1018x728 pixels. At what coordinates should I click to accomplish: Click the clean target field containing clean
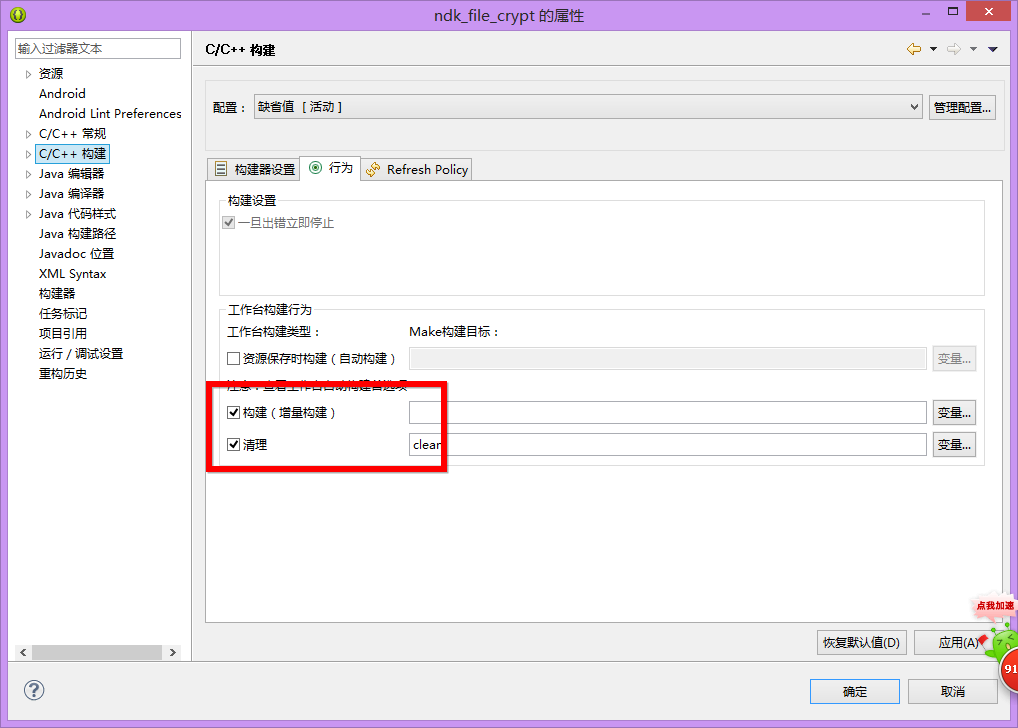tap(667, 445)
